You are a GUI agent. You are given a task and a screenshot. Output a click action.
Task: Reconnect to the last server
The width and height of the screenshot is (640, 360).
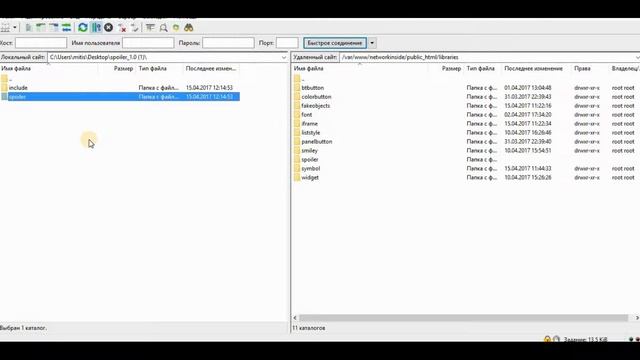click(x=135, y=28)
